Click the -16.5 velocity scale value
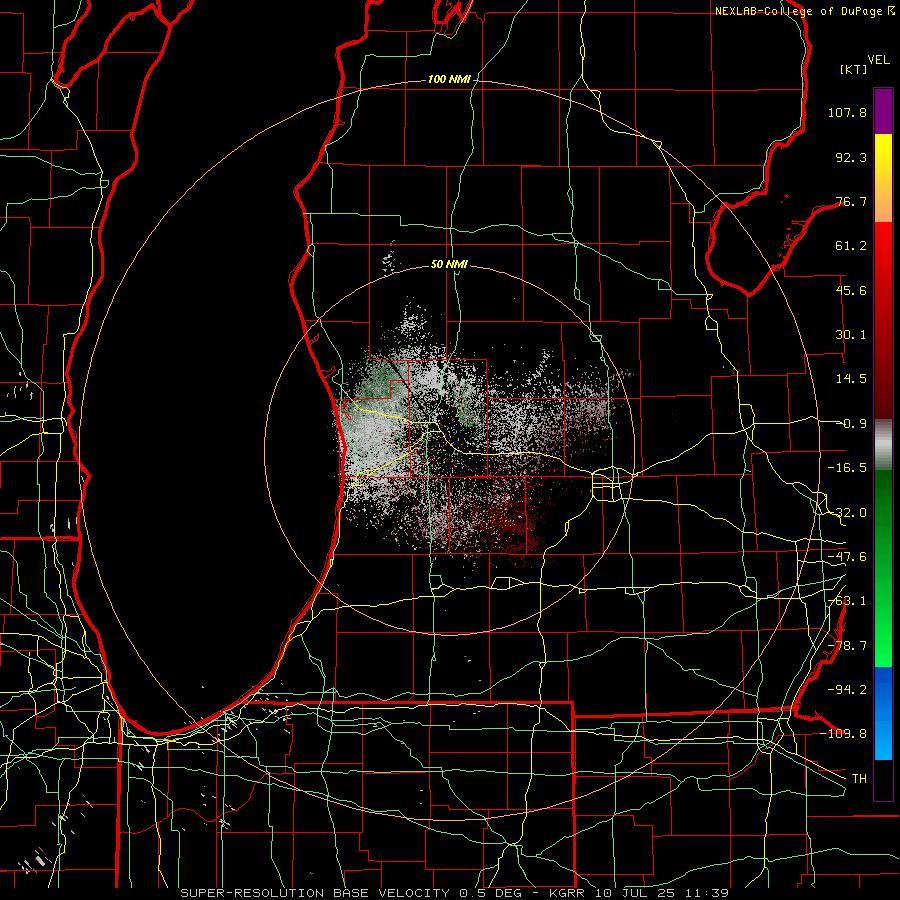This screenshot has width=900, height=900. tap(847, 468)
